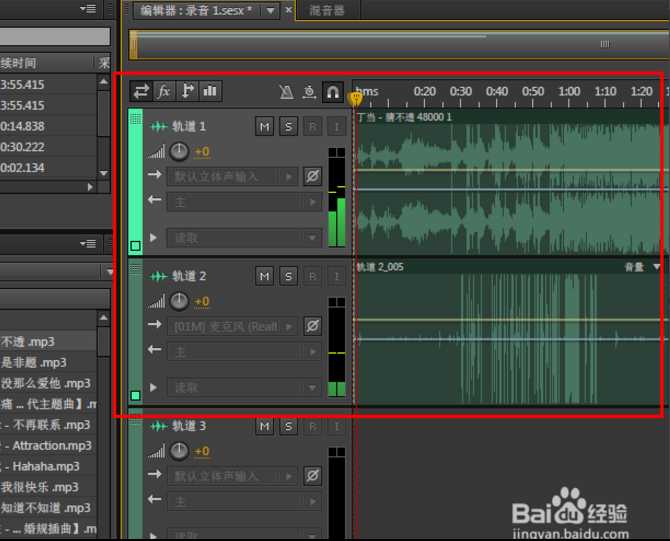Toggle input monitoring on 轨道 1
The height and width of the screenshot is (541, 670).
[336, 126]
